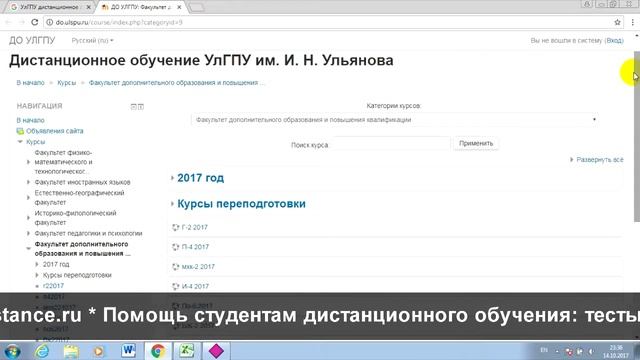Open the Г-2 2017 course
Image resolution: width=640 pixels, height=360 pixels.
tap(195, 227)
